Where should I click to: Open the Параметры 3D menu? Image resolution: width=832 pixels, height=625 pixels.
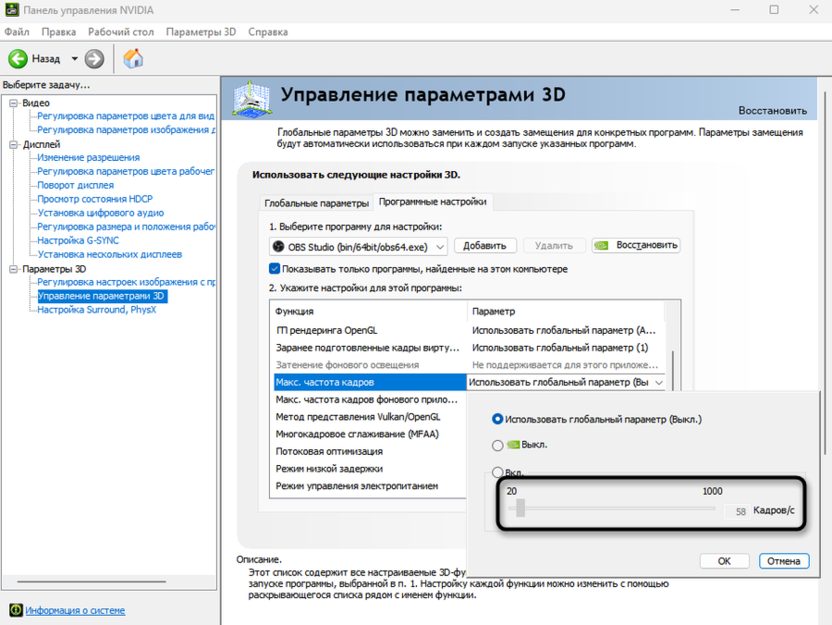point(201,32)
